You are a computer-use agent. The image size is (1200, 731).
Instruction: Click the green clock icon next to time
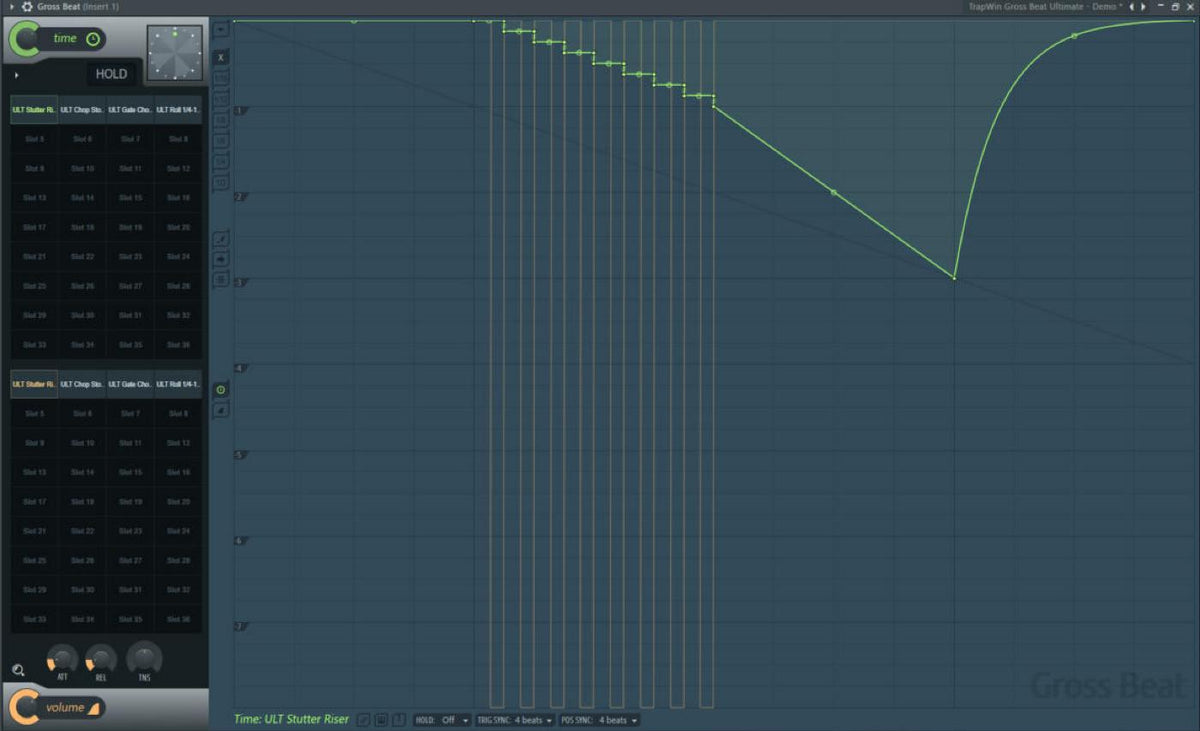pos(92,39)
